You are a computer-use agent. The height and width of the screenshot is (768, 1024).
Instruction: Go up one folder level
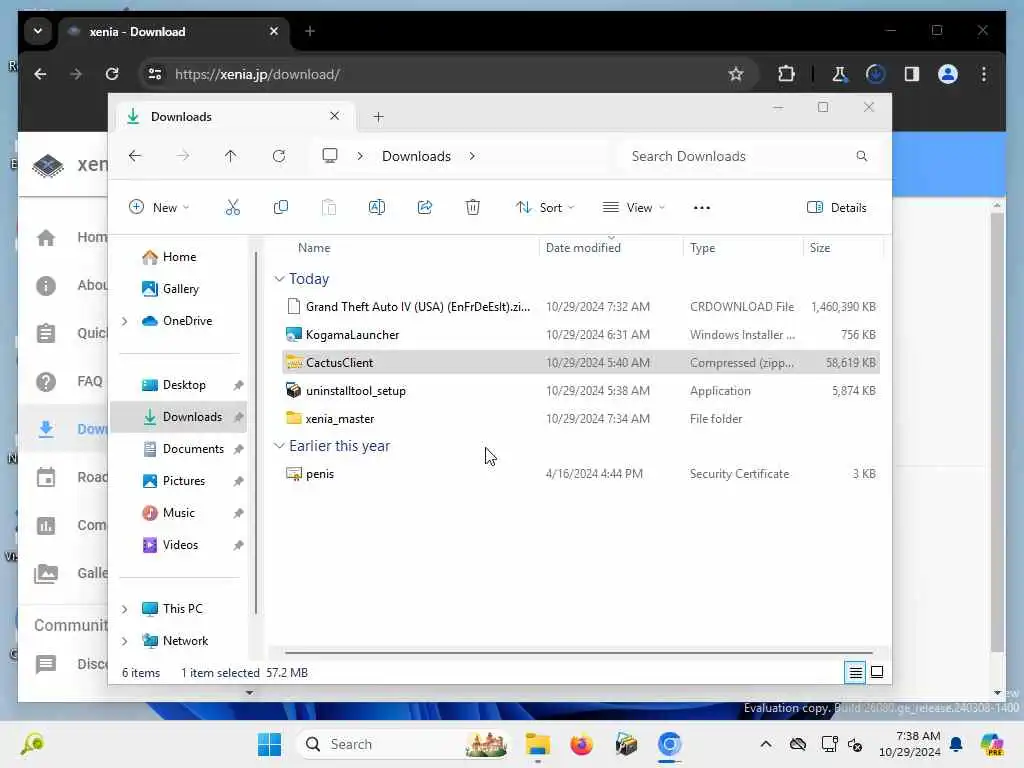(231, 156)
